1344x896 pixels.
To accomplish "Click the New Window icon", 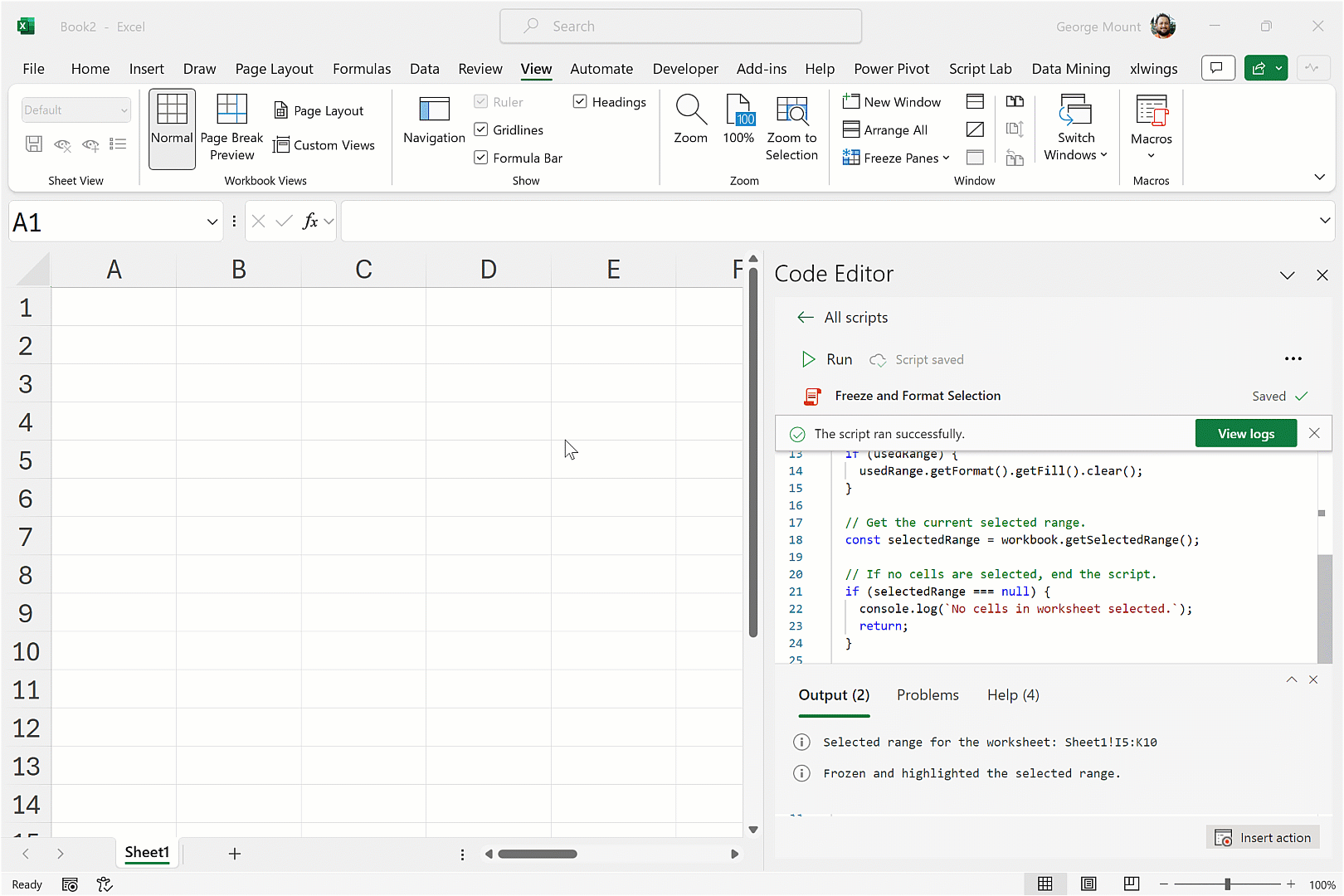I will 851,102.
